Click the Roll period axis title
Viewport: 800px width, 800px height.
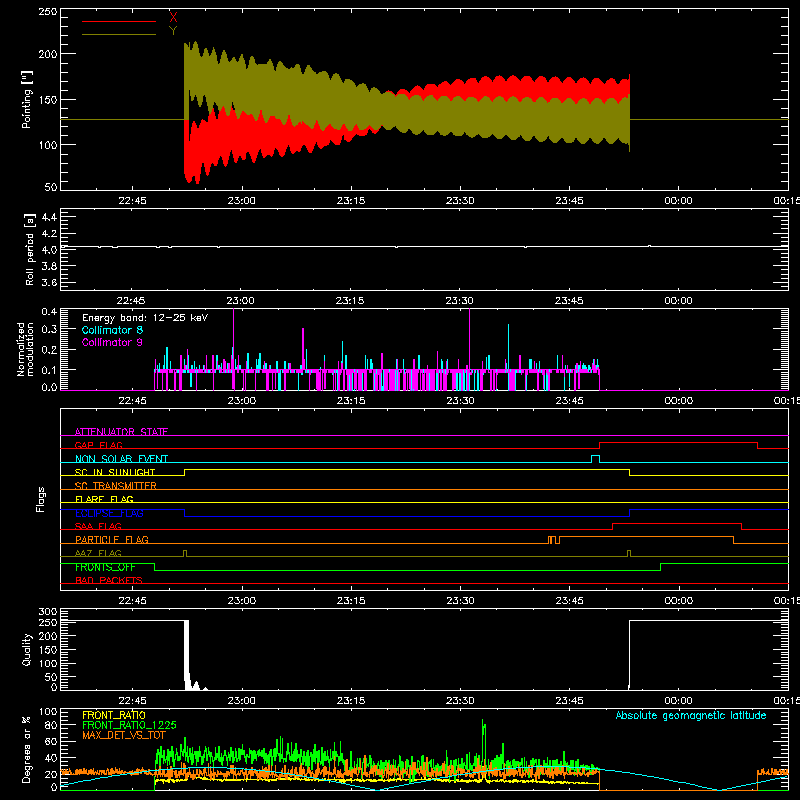click(x=29, y=249)
